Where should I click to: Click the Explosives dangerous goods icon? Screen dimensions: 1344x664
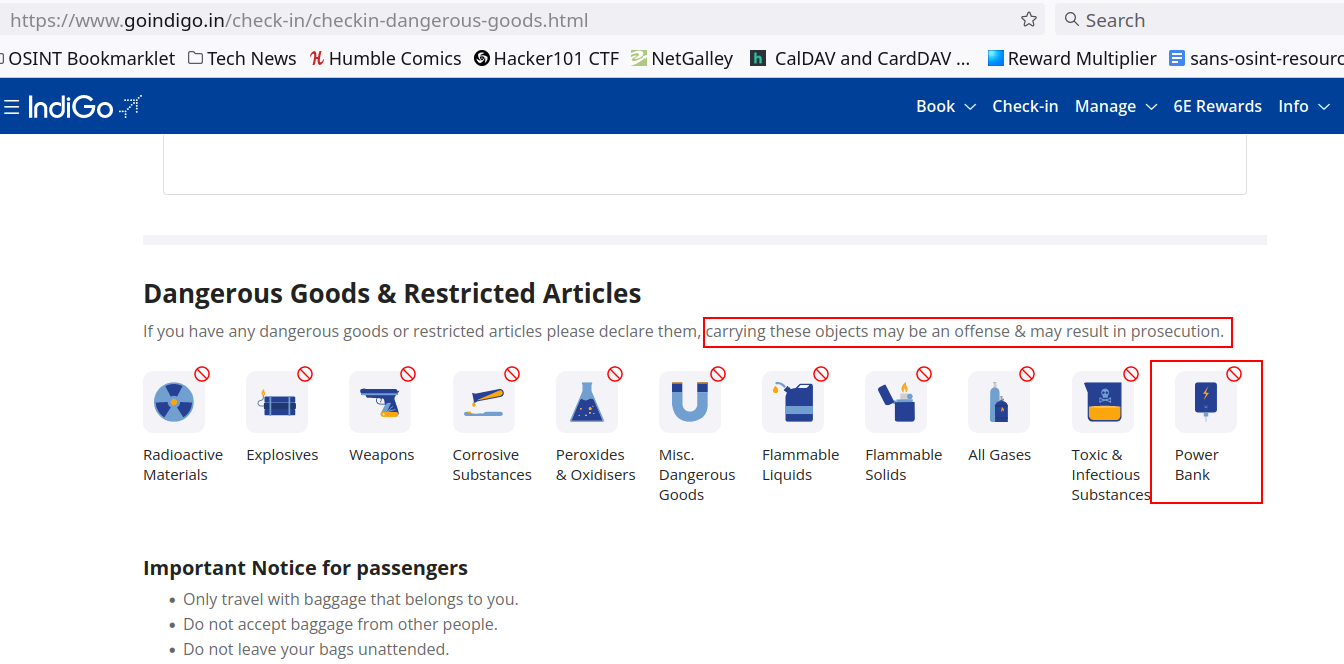click(278, 400)
